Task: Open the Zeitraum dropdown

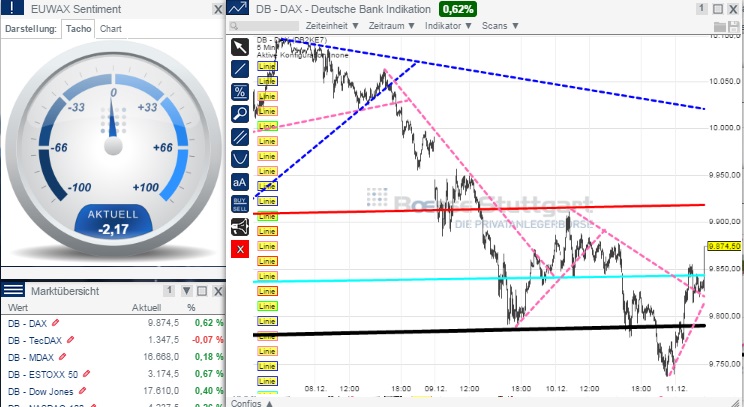Action: pyautogui.click(x=391, y=26)
